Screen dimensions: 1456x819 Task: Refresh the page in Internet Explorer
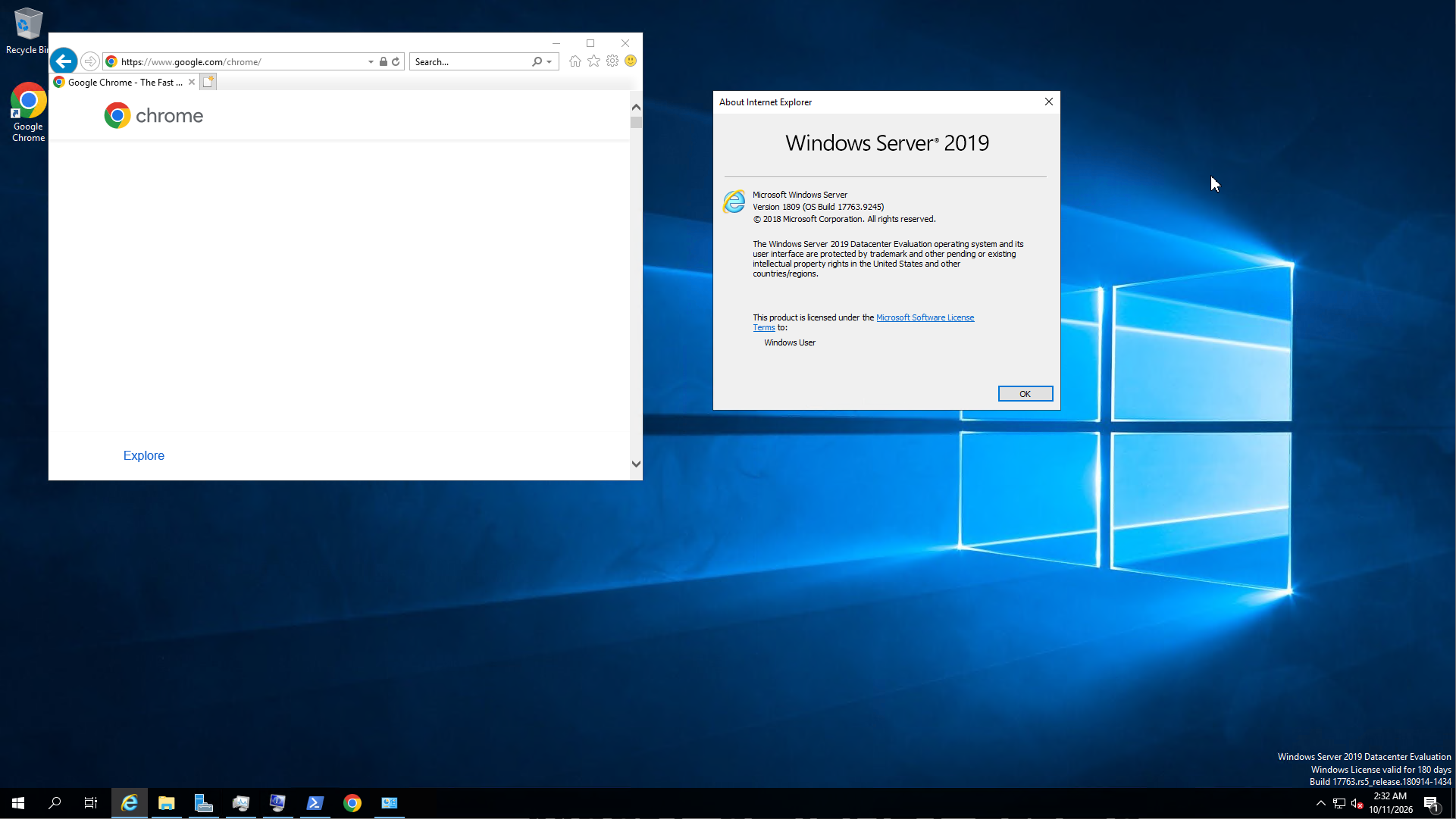click(396, 61)
